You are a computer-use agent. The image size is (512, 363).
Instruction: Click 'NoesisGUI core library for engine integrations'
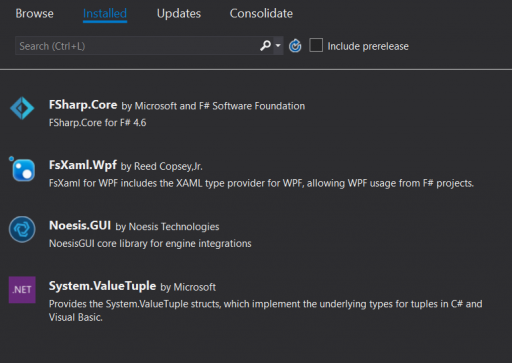(150, 244)
